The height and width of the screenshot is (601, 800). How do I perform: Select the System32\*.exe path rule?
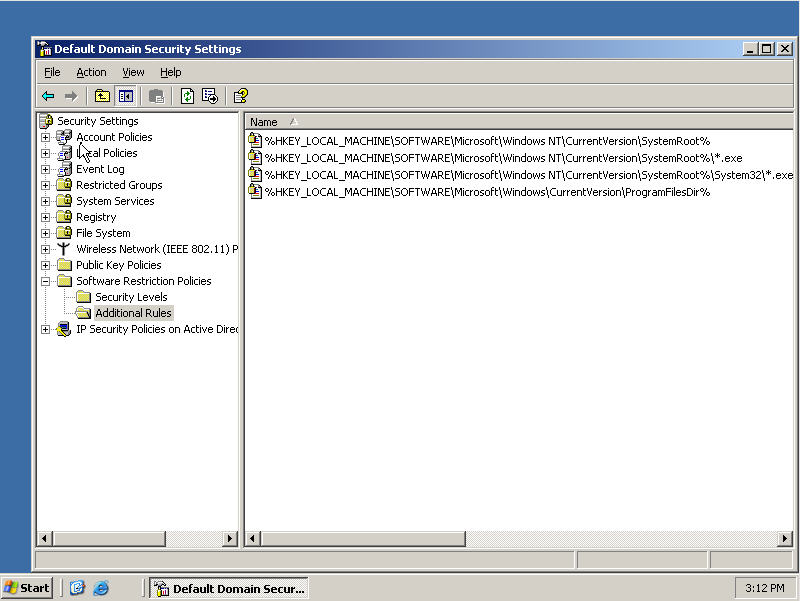coord(529,174)
